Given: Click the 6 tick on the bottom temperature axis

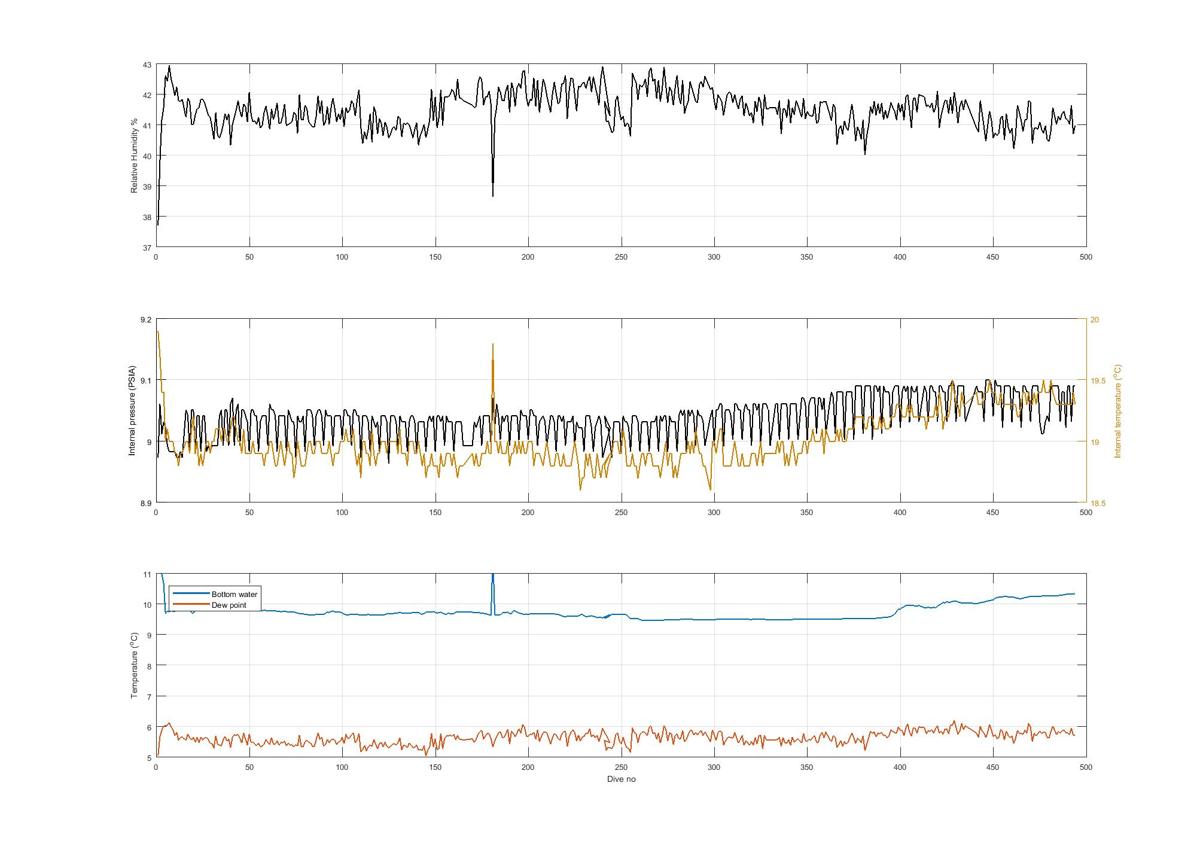Looking at the screenshot, I should [149, 727].
